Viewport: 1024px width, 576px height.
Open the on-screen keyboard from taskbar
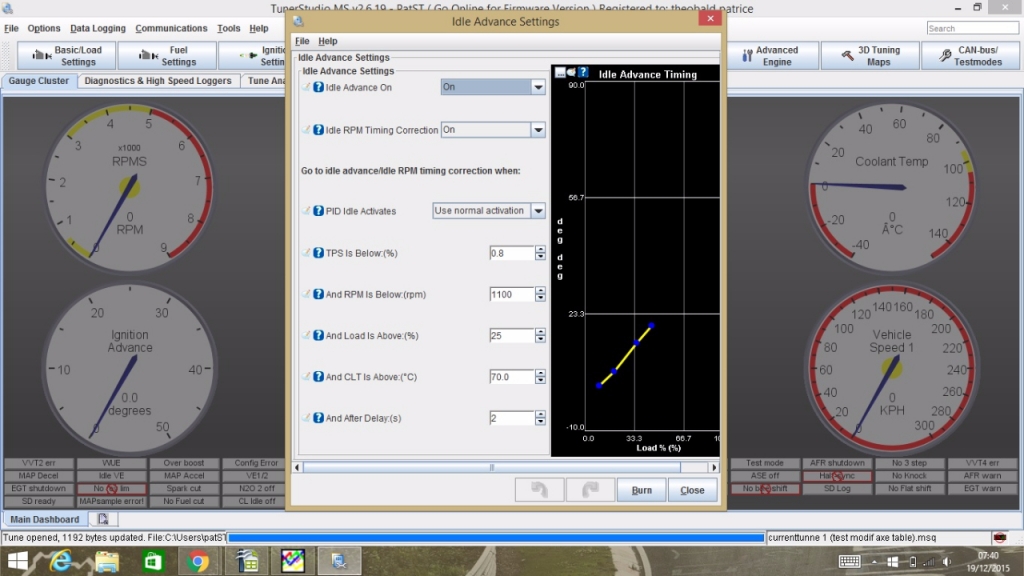point(849,562)
